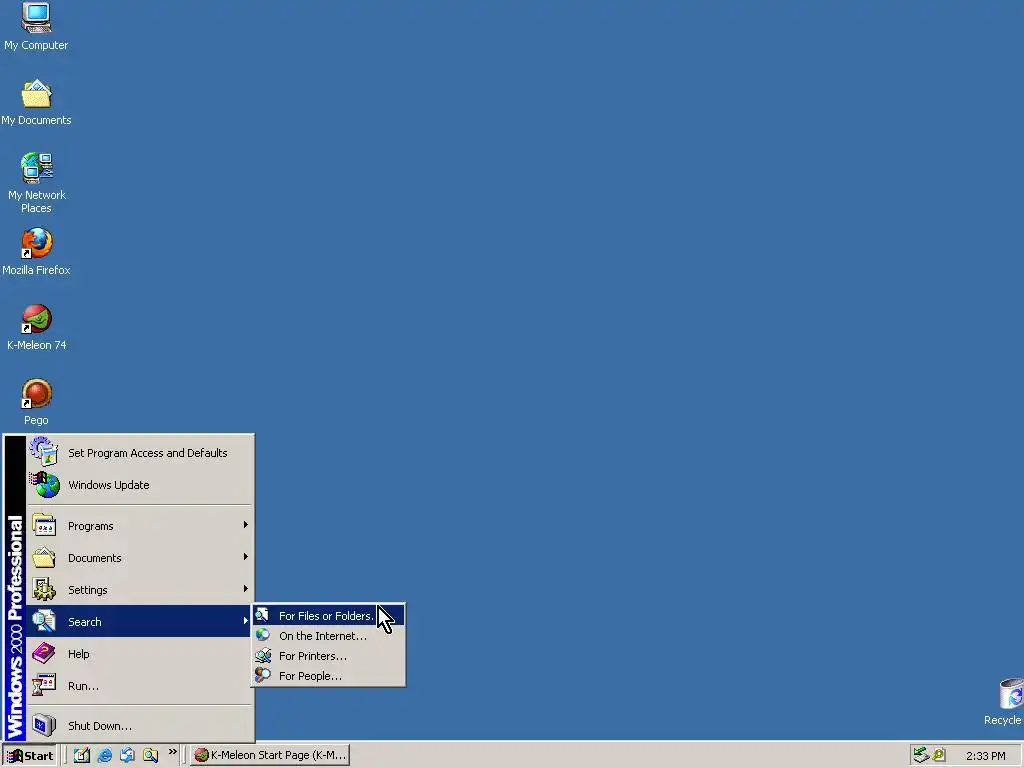Select the K-Meleon 74 desktop shortcut
This screenshot has height=768, width=1024.
coord(36,327)
